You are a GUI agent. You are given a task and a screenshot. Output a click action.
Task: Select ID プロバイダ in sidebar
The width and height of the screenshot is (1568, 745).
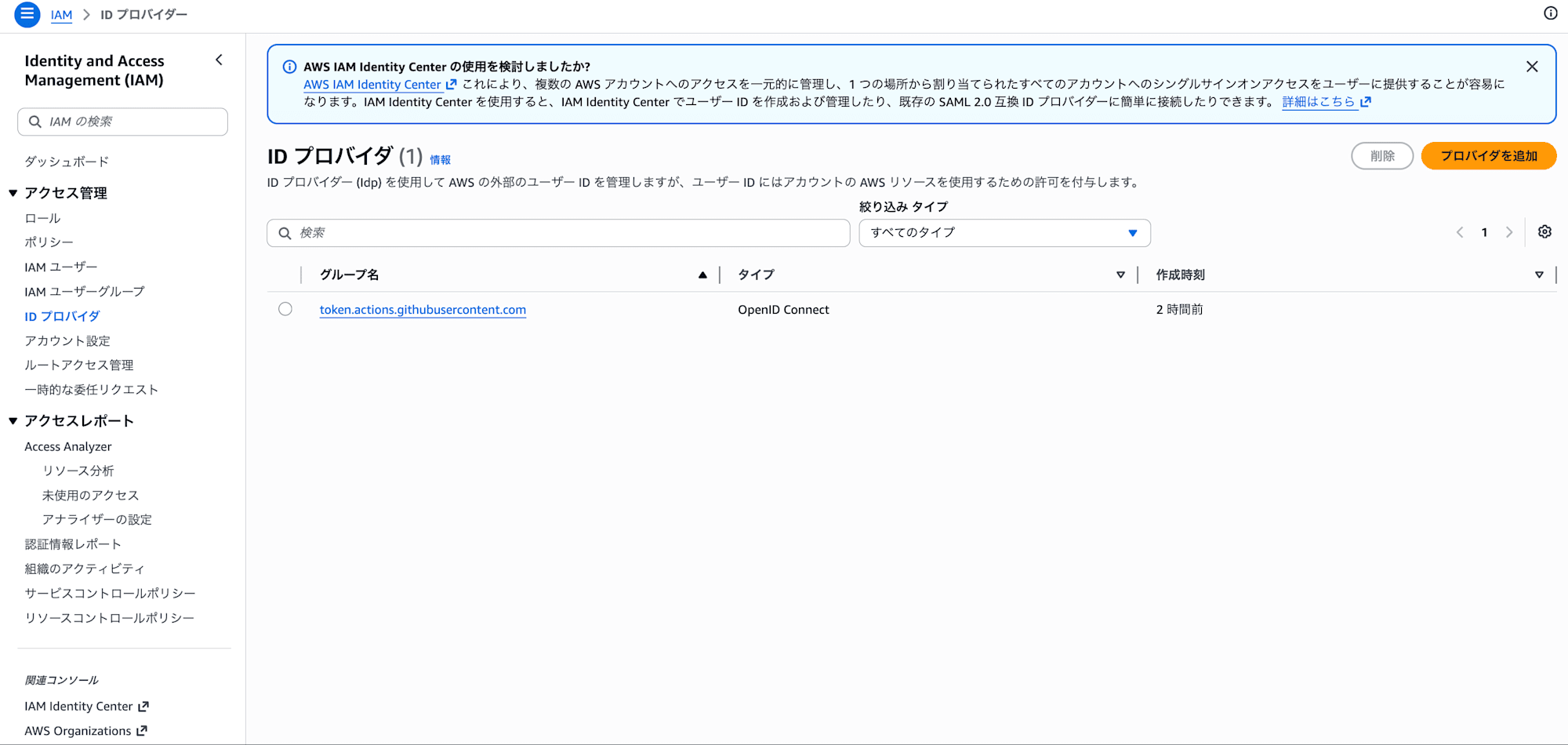tap(62, 316)
